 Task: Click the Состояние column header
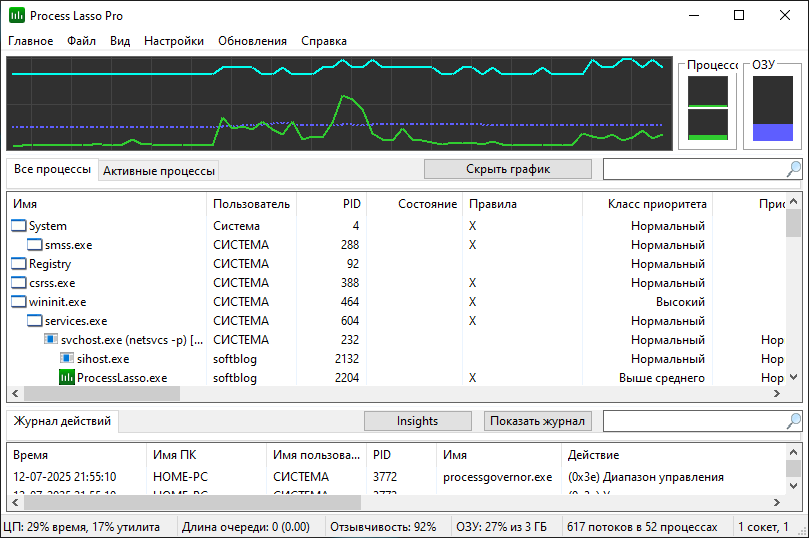pos(414,204)
